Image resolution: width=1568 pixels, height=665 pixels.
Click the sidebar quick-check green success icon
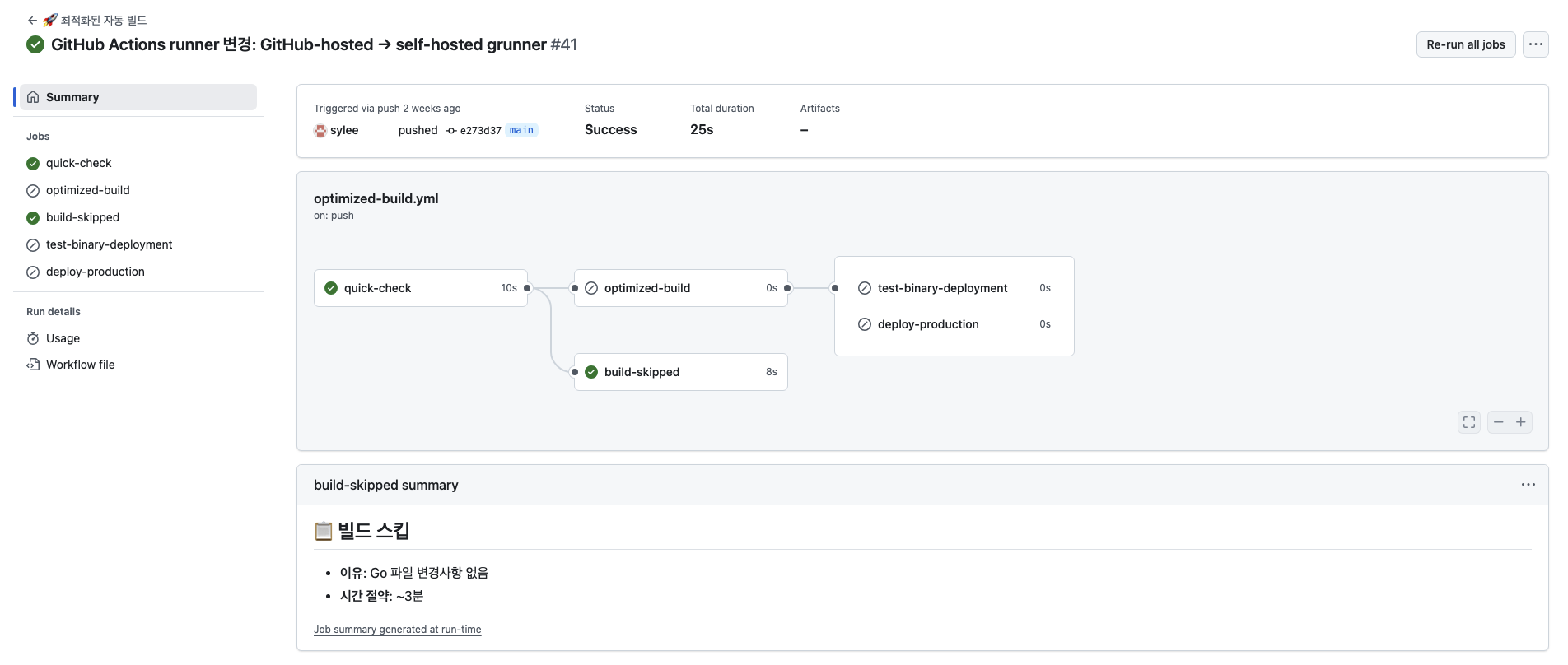[x=33, y=164]
